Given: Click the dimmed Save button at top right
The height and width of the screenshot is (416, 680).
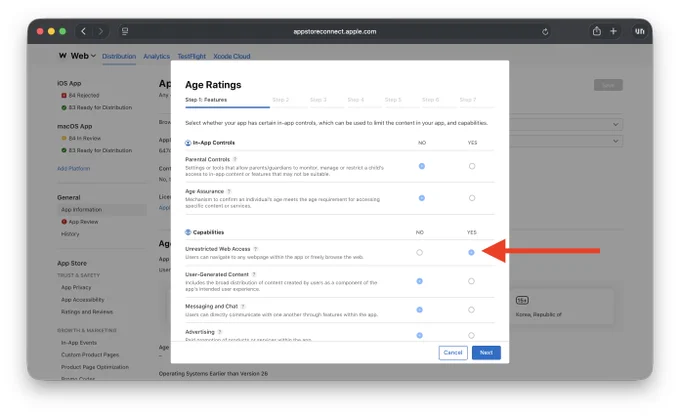Looking at the screenshot, I should 608,85.
